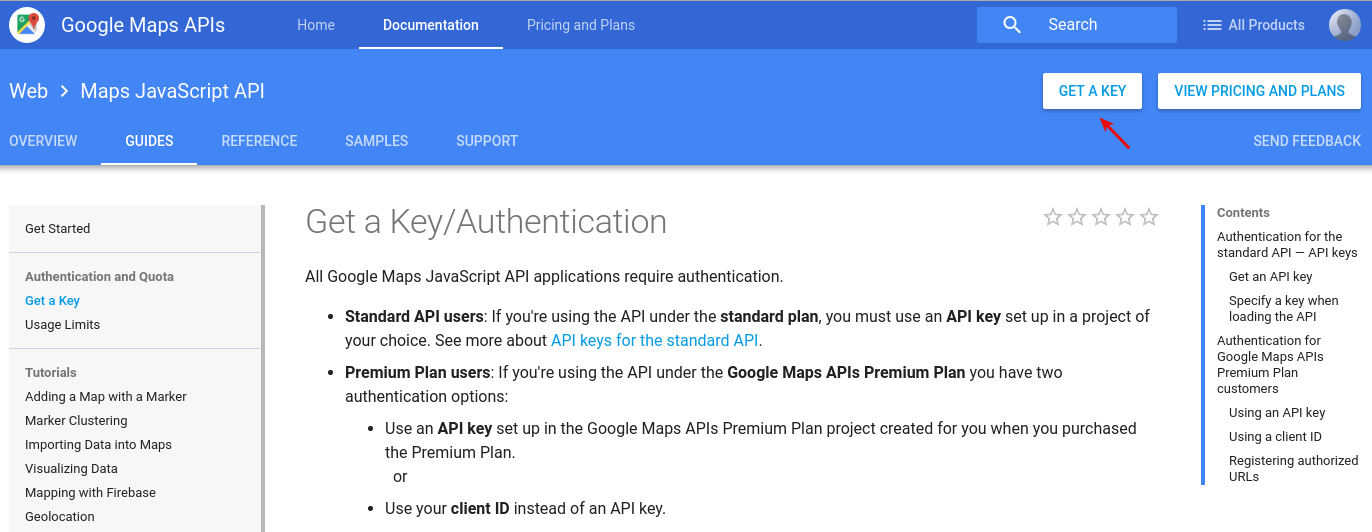Screen dimensions: 1372x532
Task: Open Usage Limits in the sidebar
Action: 62,325
